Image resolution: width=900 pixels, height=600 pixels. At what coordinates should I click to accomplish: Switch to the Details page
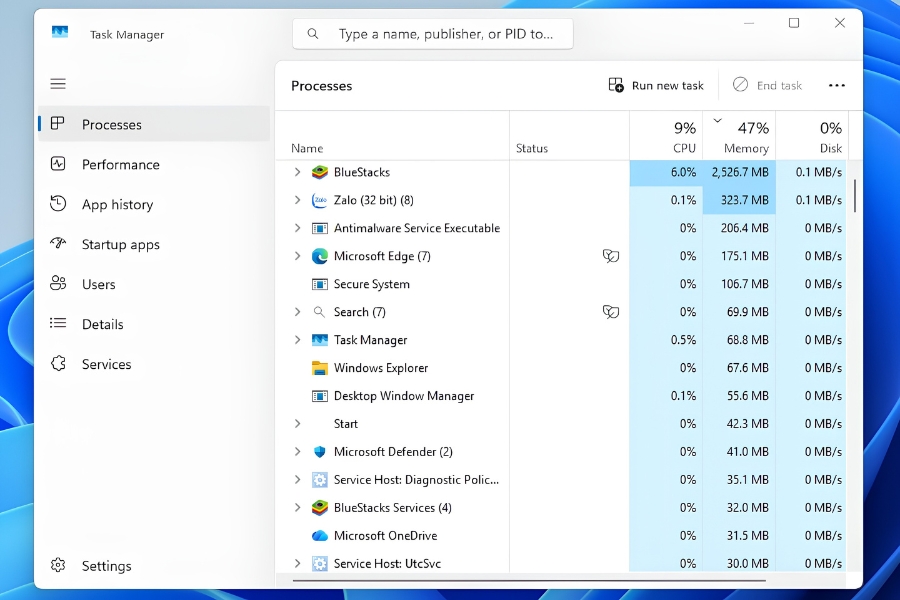pos(154,324)
